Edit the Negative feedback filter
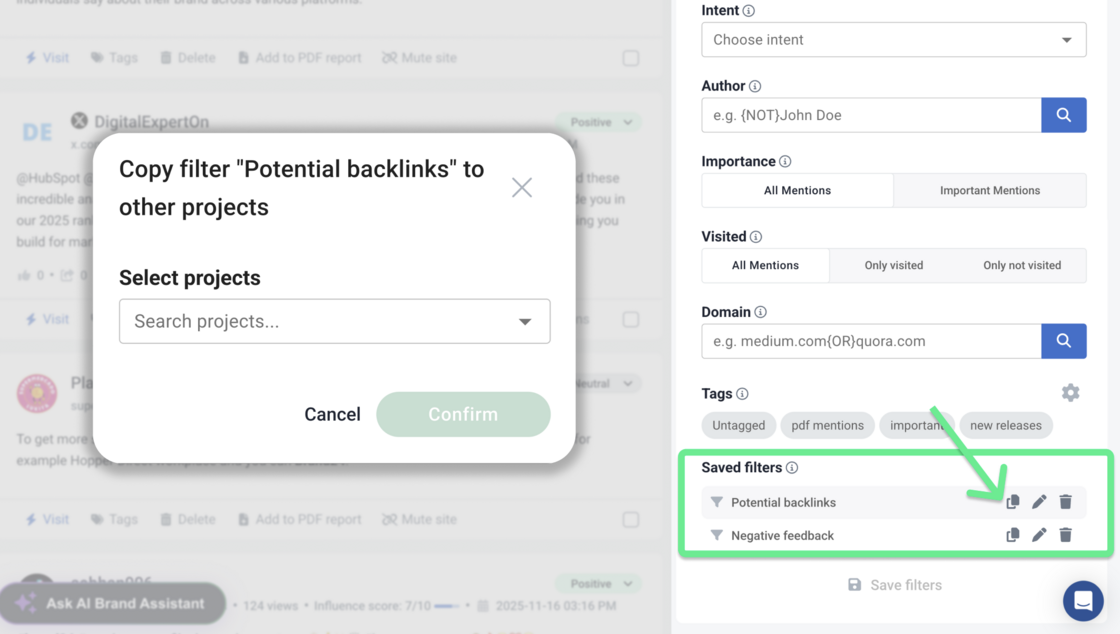Screen dimensions: 1120x634 1039,535
